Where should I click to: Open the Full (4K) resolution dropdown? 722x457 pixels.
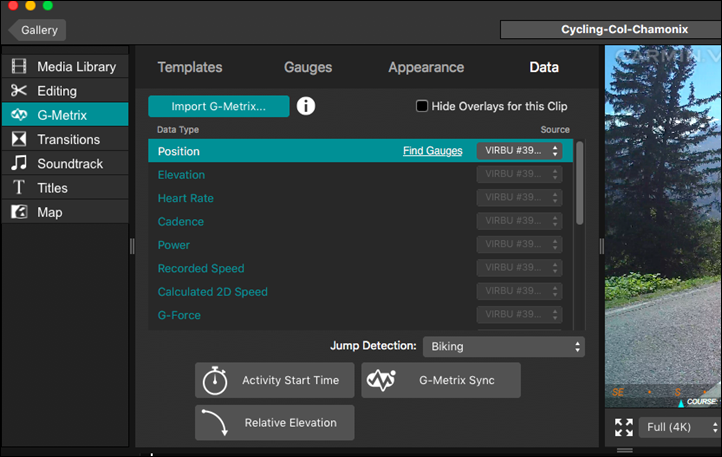(680, 427)
